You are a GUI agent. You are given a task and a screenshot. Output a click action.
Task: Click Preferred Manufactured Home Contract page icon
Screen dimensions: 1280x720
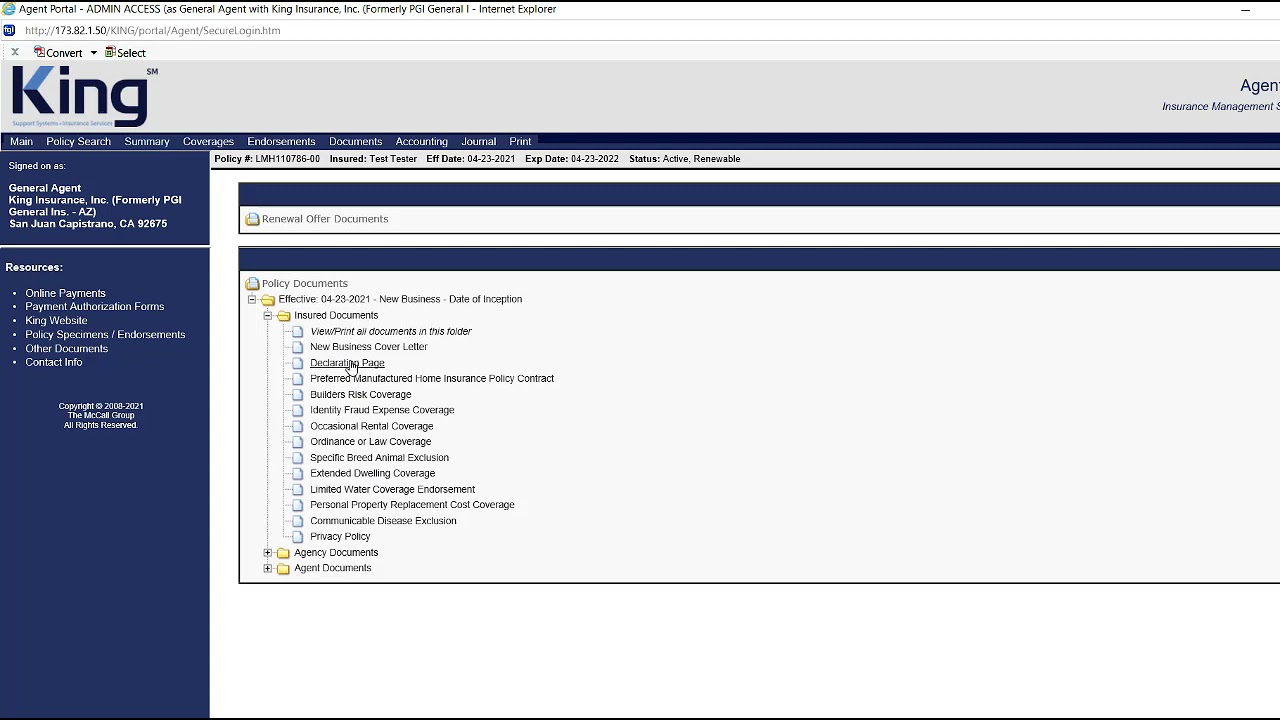(298, 379)
